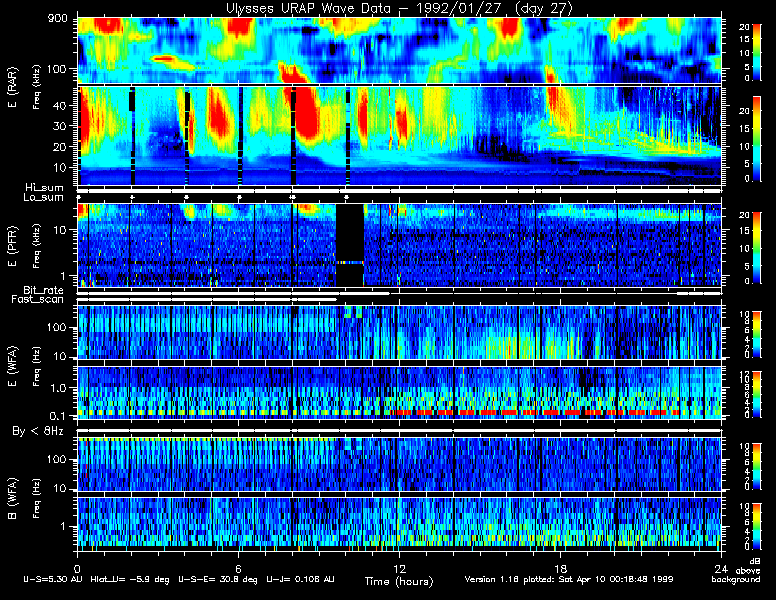Click the E (PFR) panel color scale bar
The image size is (776, 600).
[757, 248]
